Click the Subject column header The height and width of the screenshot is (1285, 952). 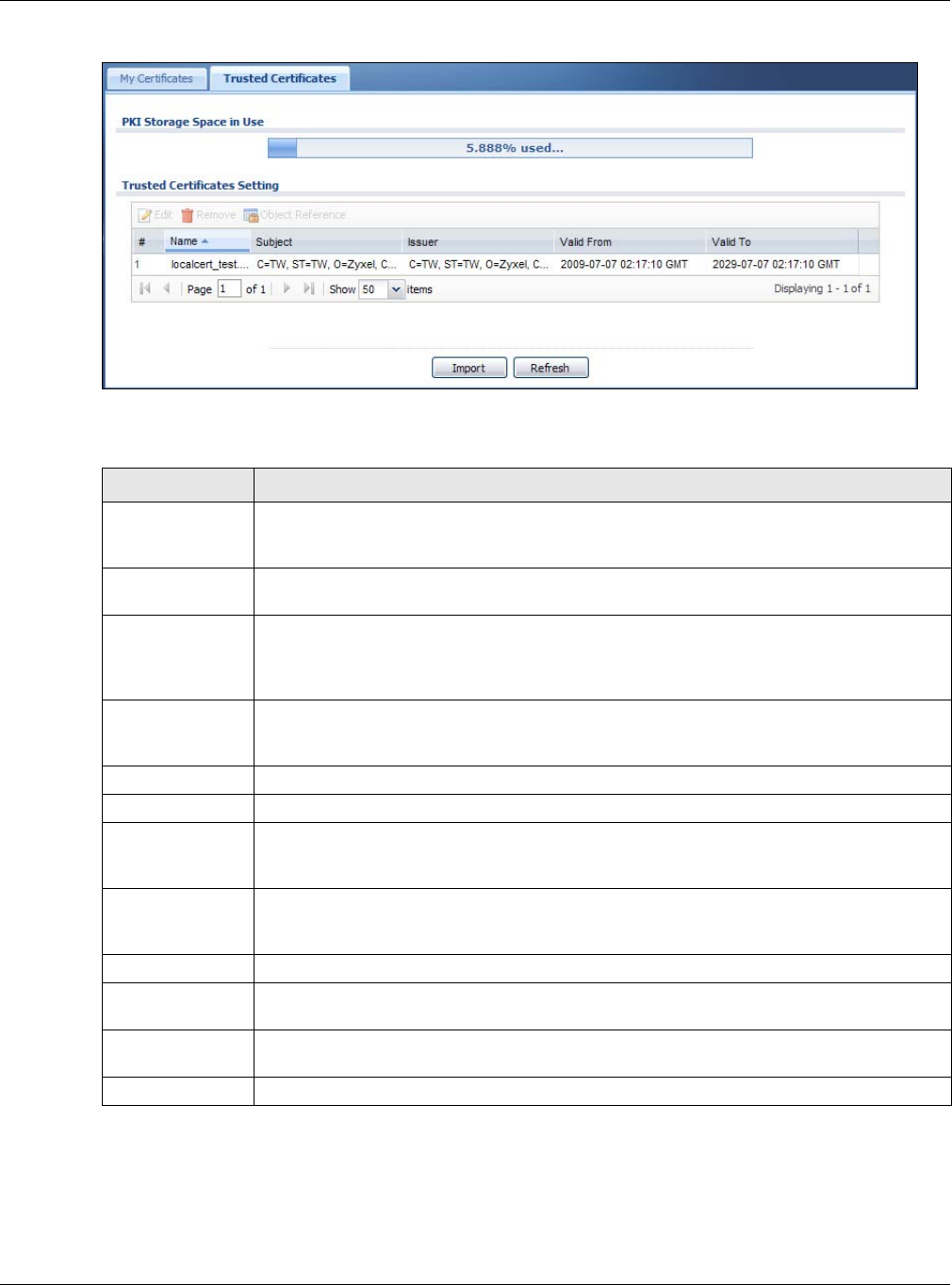pos(326,241)
